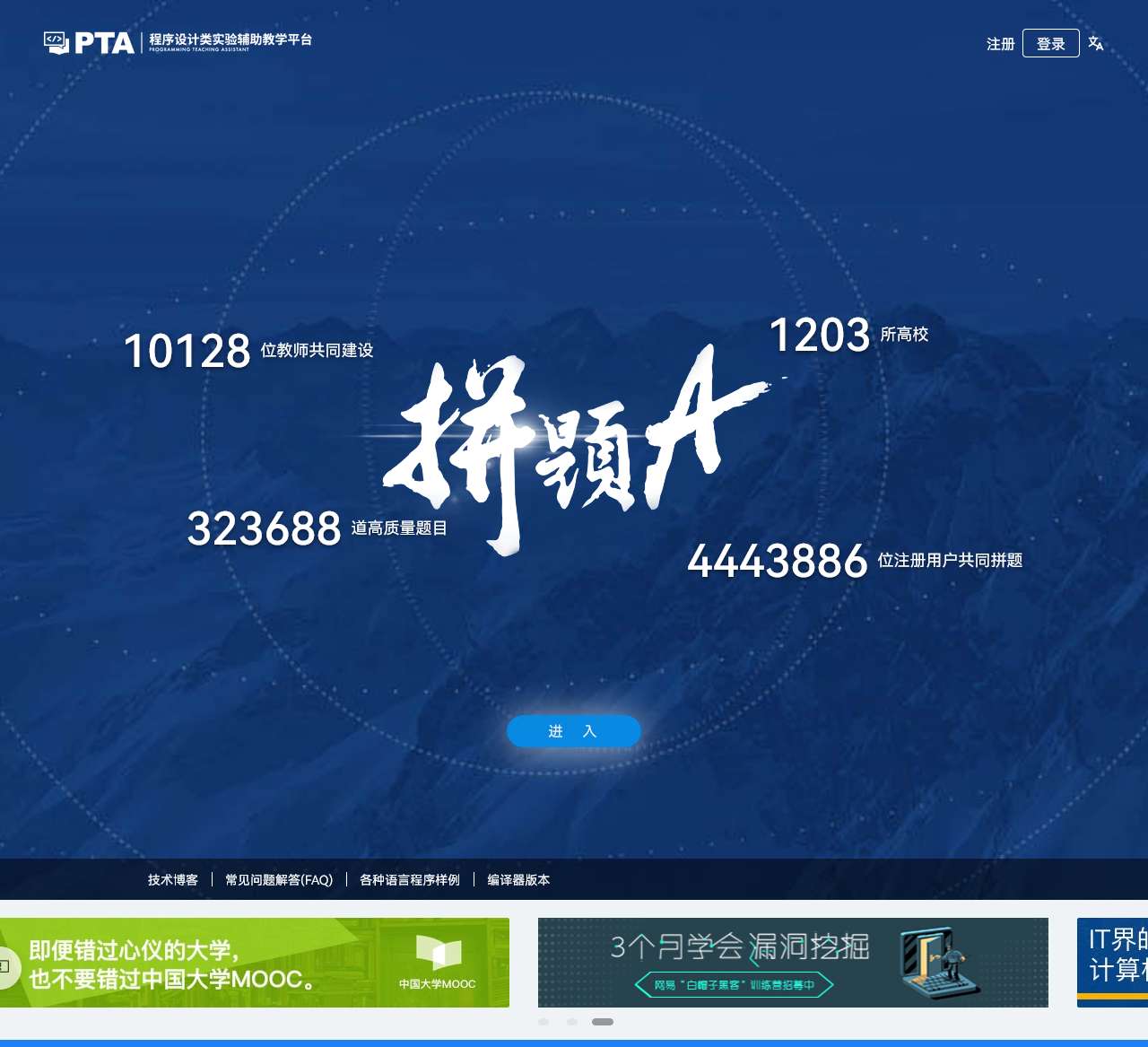Click the 1203 所高校 statistic

coord(848,335)
